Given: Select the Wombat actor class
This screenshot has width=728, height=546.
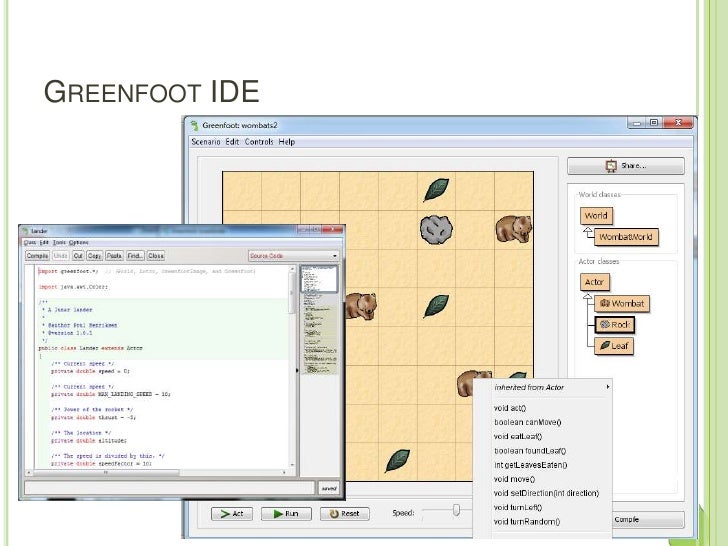Looking at the screenshot, I should point(622,304).
